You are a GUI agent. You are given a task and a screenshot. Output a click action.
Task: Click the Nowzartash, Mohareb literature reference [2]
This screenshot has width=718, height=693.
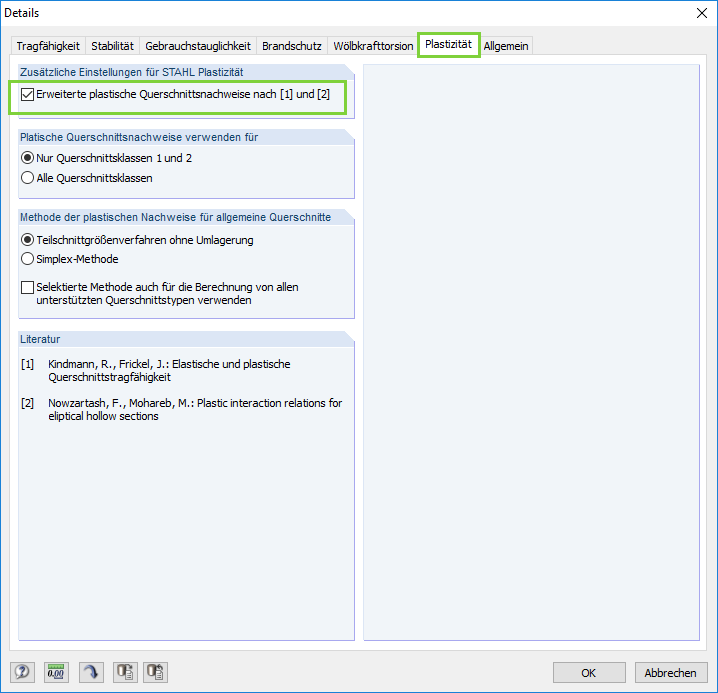(x=182, y=409)
